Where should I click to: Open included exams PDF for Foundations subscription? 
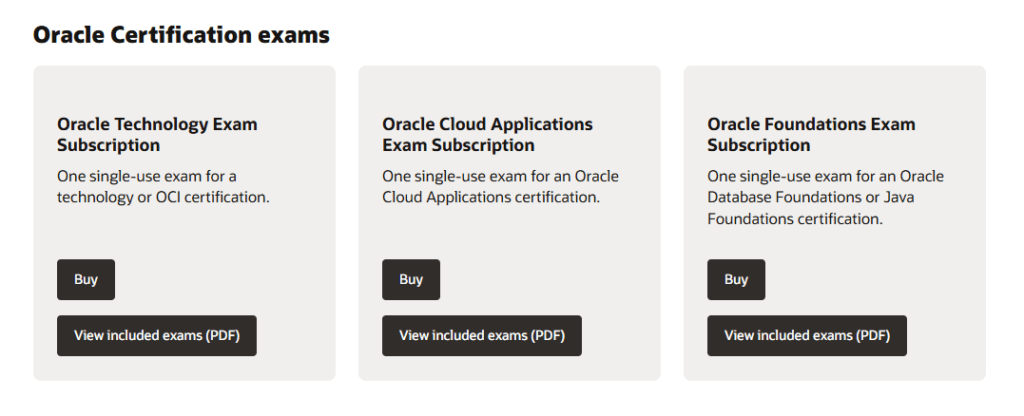807,336
